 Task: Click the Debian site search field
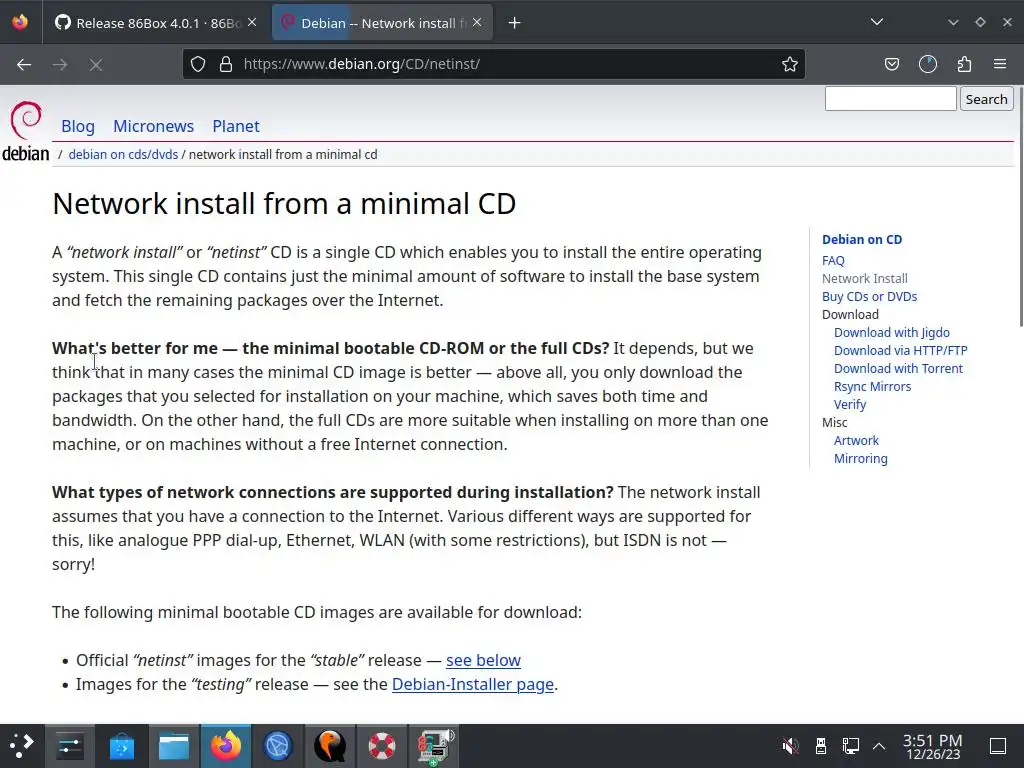pyautogui.click(x=891, y=99)
